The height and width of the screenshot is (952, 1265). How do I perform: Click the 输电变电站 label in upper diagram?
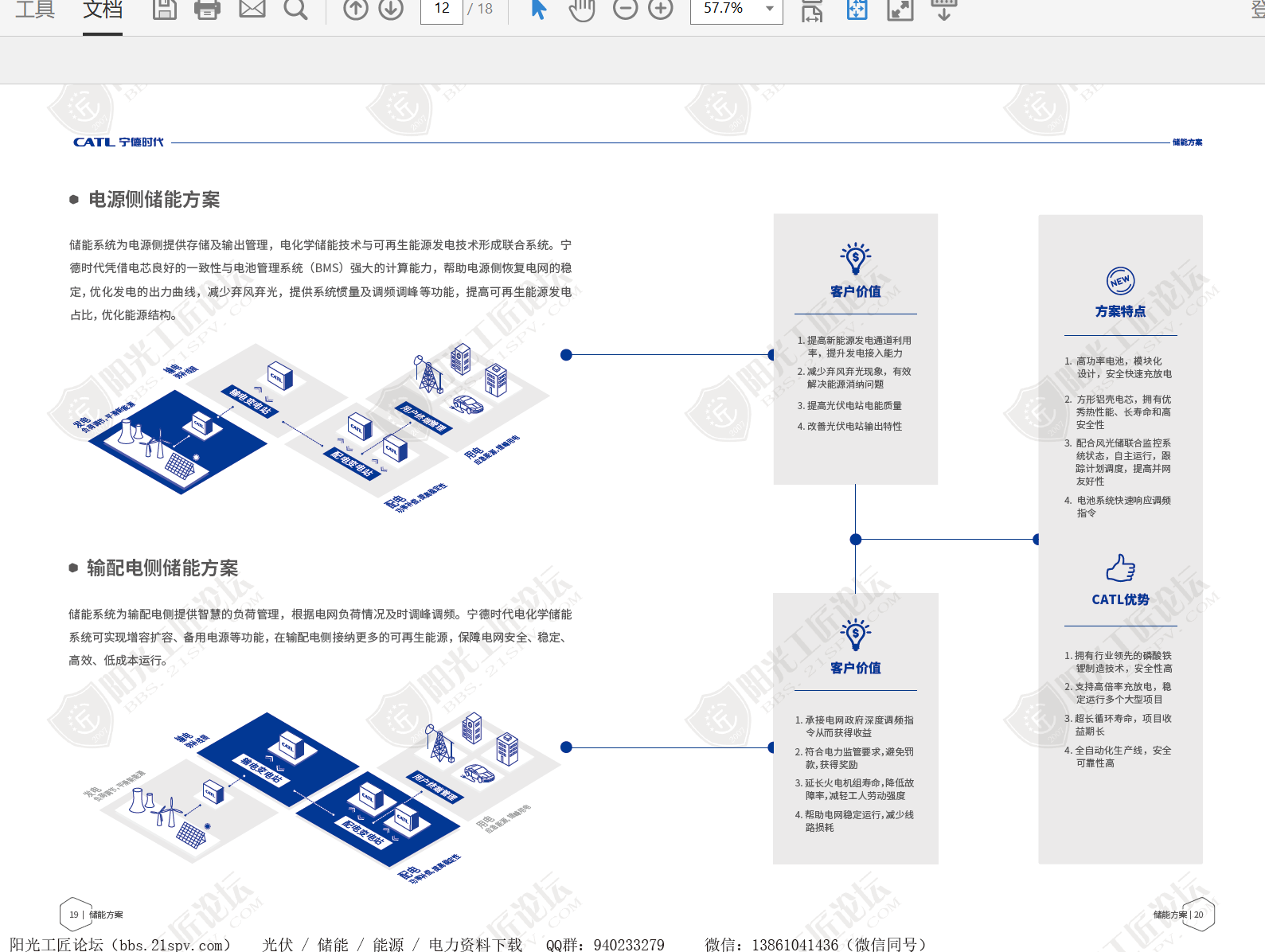(x=251, y=402)
